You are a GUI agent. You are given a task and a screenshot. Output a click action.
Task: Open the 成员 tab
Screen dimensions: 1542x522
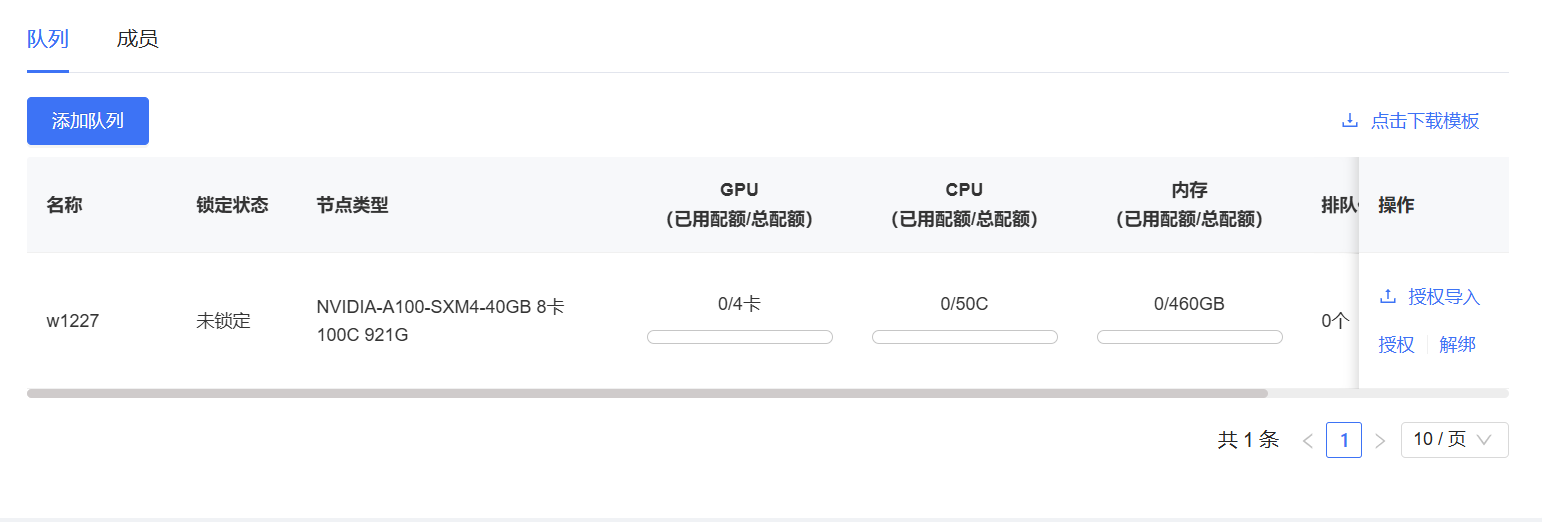click(x=138, y=39)
